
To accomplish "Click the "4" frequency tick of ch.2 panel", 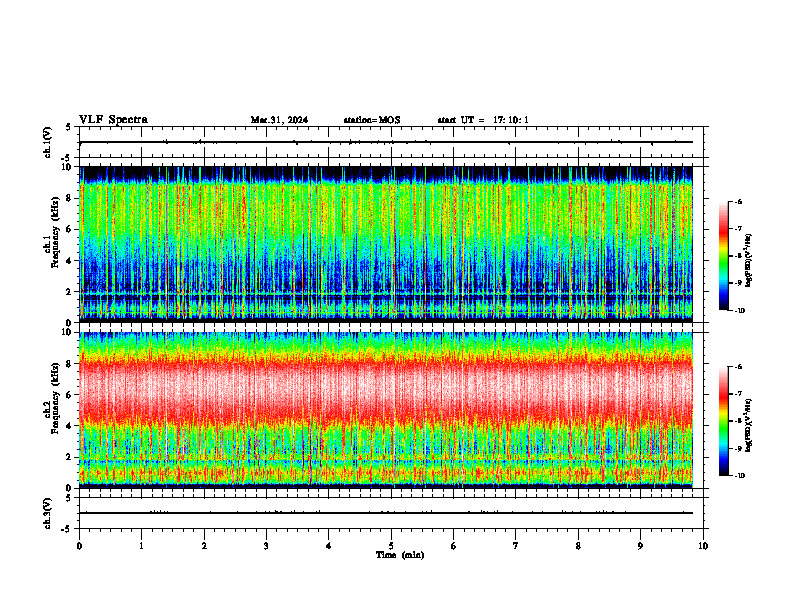I will click(x=69, y=426).
